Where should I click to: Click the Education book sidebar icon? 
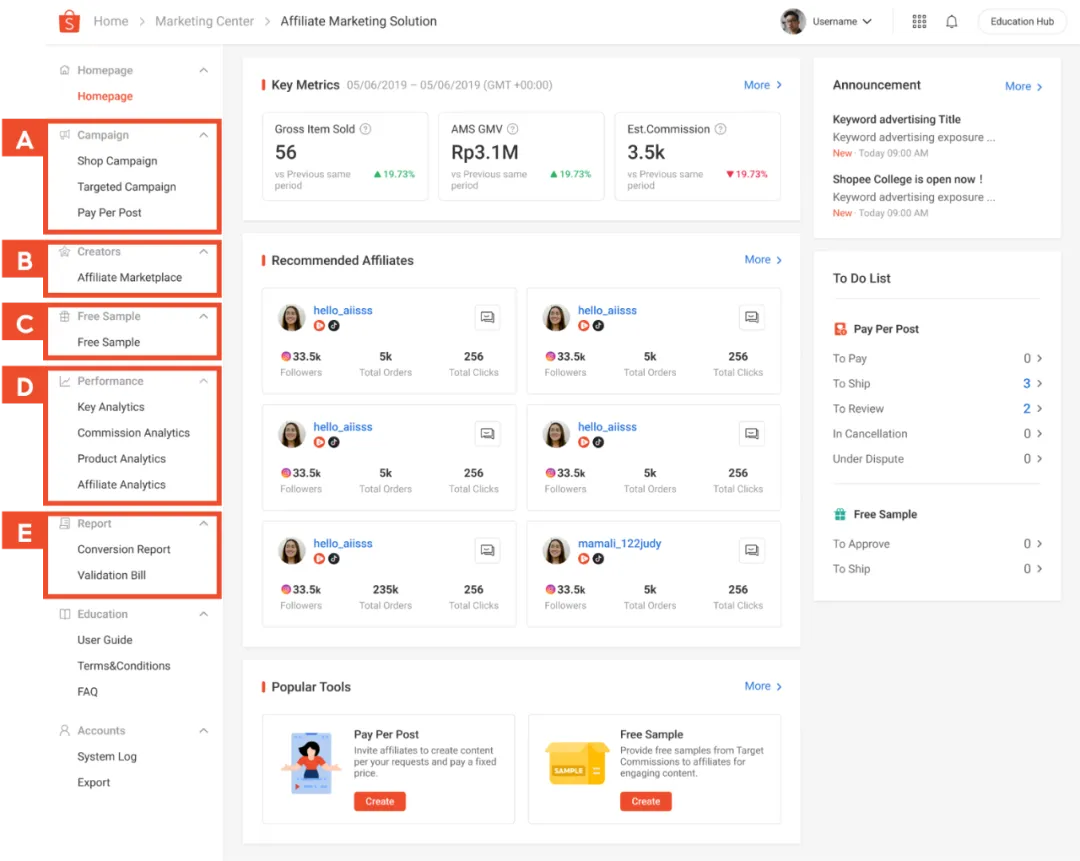tap(65, 614)
